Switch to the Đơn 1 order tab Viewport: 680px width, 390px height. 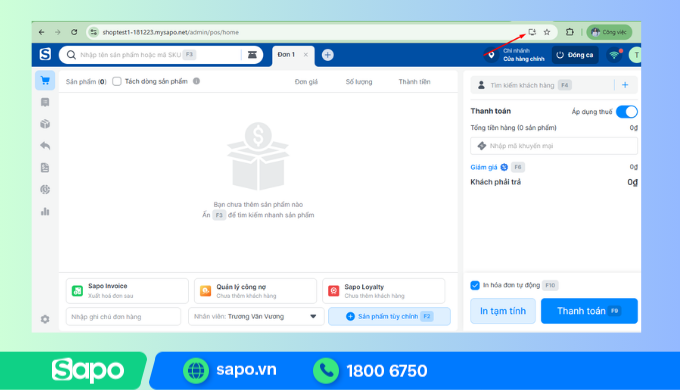(x=286, y=55)
